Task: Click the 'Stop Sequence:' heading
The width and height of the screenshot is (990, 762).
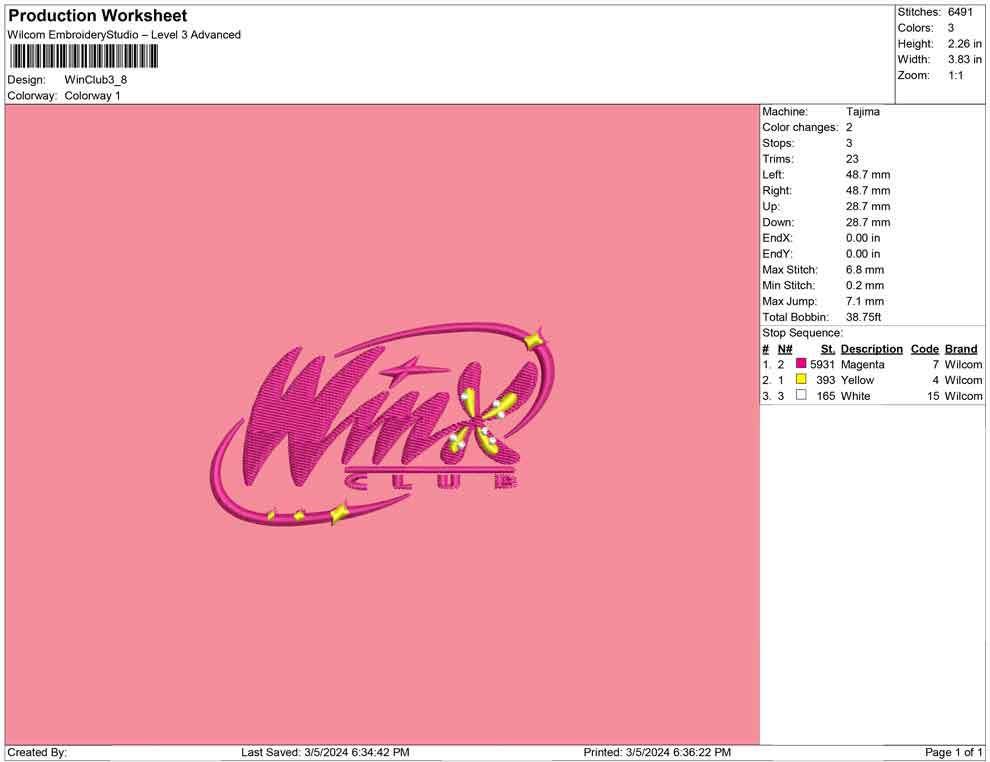Action: [x=802, y=333]
